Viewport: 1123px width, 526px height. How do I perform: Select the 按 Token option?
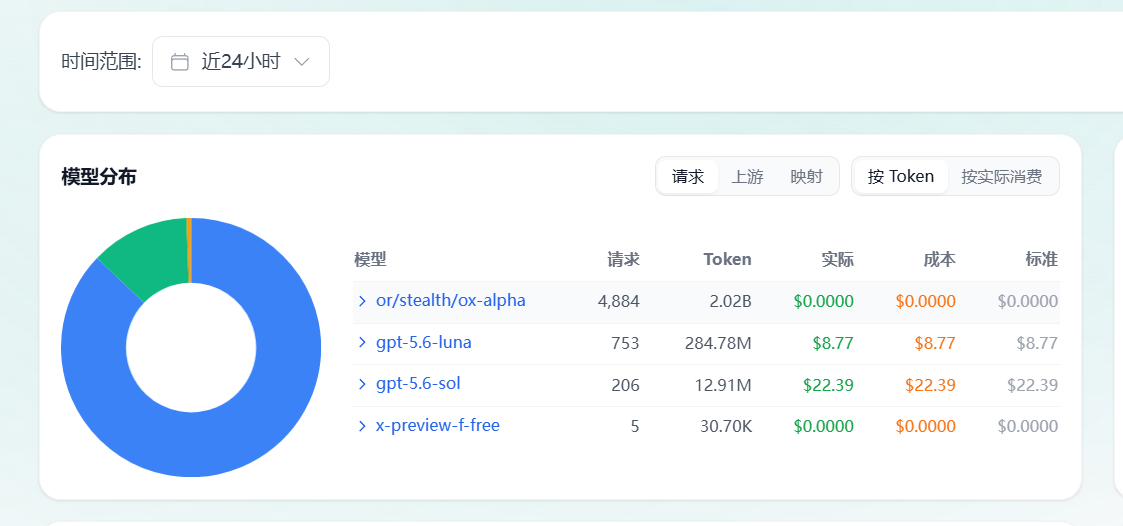pyautogui.click(x=901, y=176)
